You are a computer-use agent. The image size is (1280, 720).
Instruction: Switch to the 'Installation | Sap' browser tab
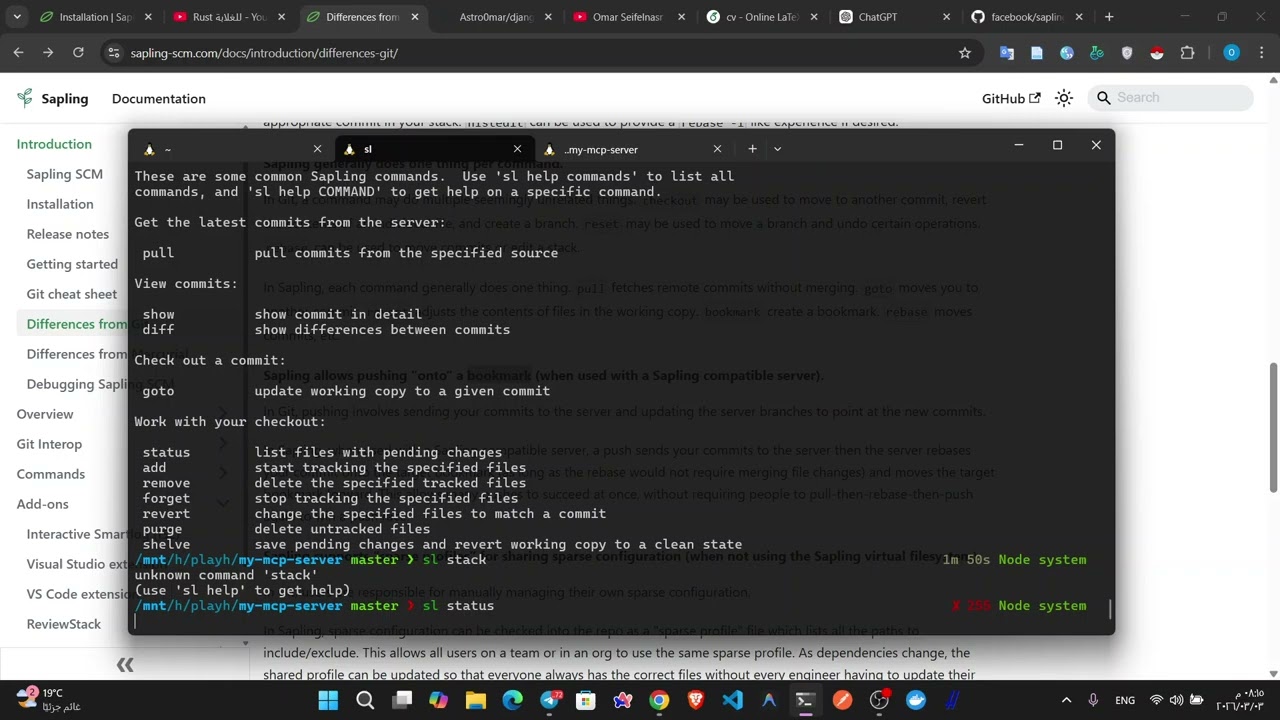pyautogui.click(x=97, y=17)
